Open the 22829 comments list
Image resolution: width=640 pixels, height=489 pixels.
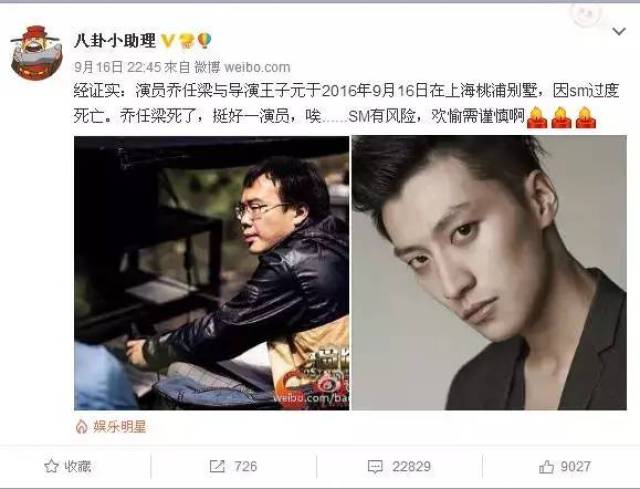coord(411,466)
